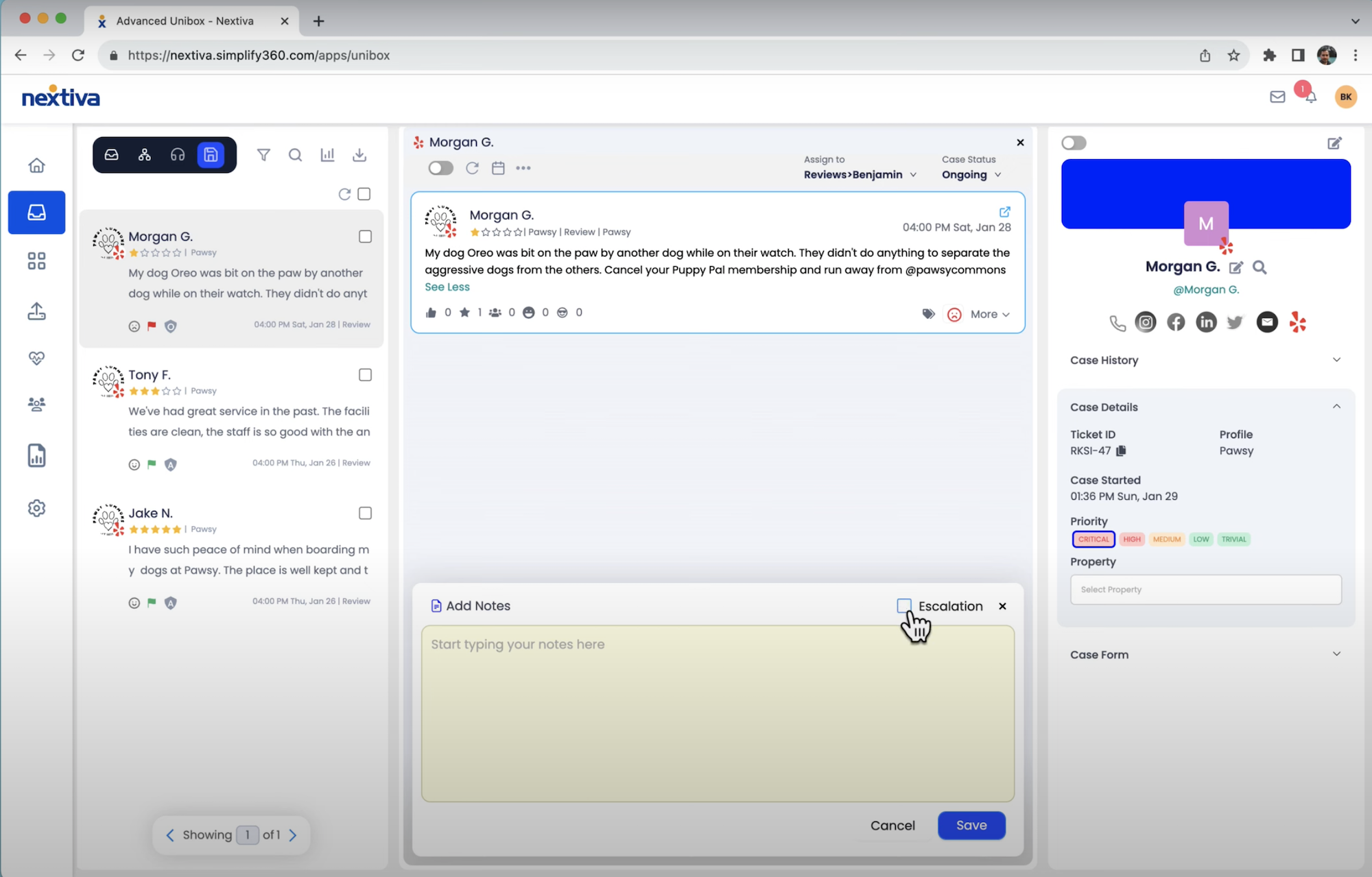Open search in the conversation list
The width and height of the screenshot is (1372, 877).
(x=295, y=155)
